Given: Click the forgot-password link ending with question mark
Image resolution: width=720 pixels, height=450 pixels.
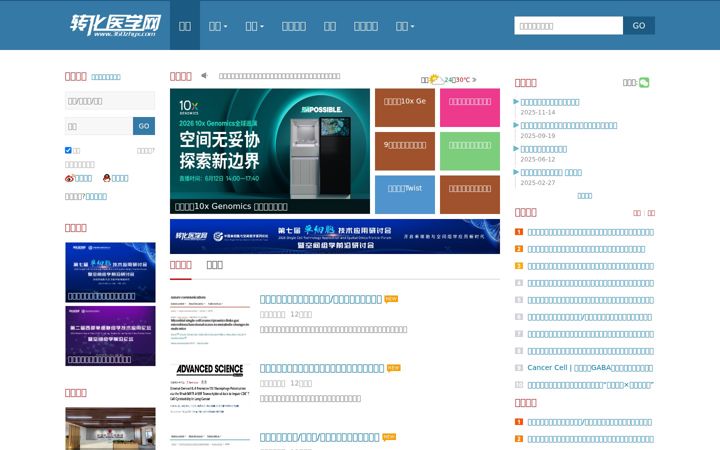Looking at the screenshot, I should (146, 151).
